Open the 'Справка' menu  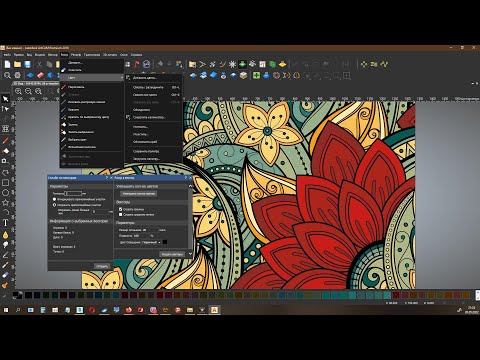136,55
